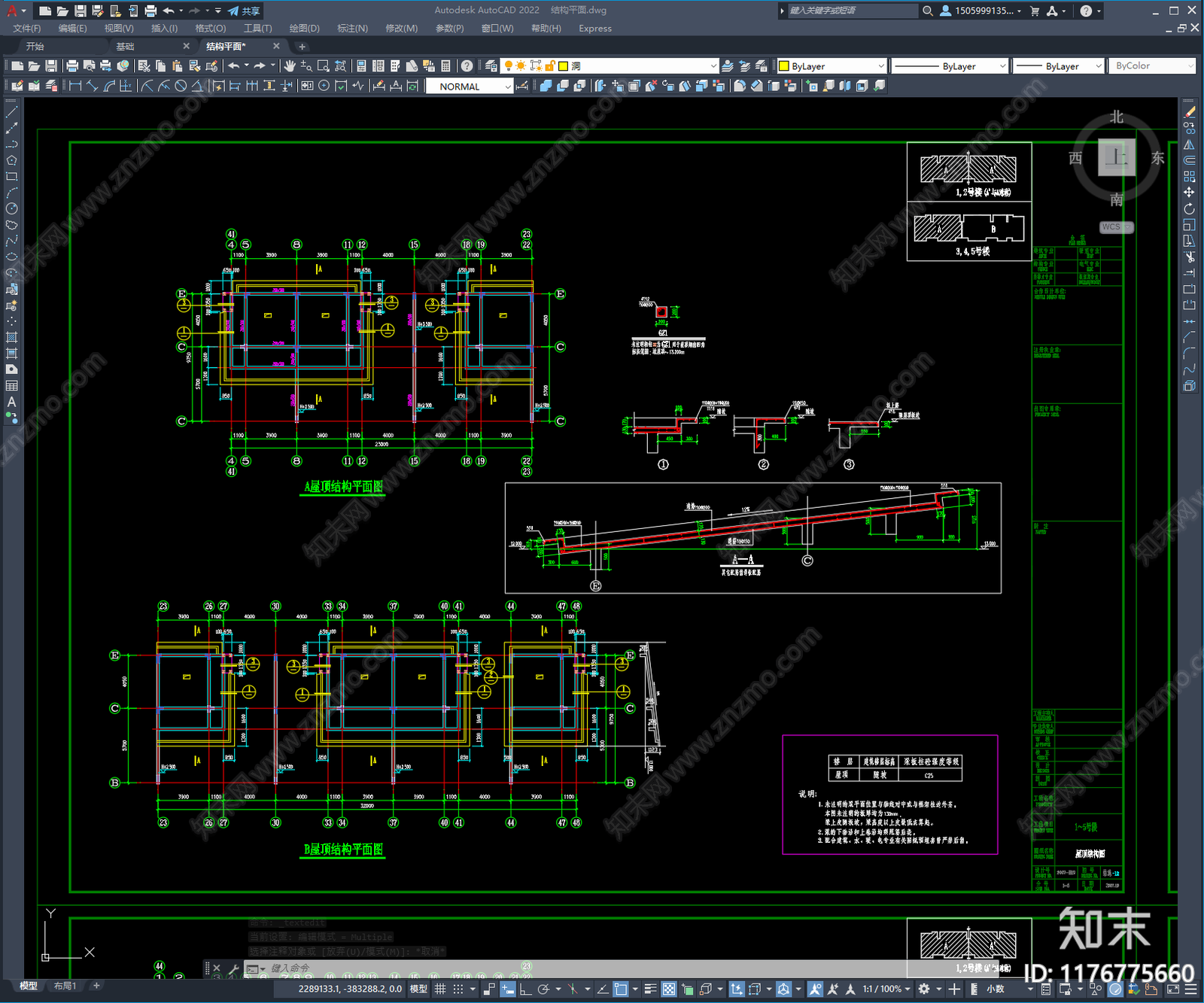The height and width of the screenshot is (1003, 1204).
Task: Click the ViewCube 上 top face
Action: pos(1117,157)
